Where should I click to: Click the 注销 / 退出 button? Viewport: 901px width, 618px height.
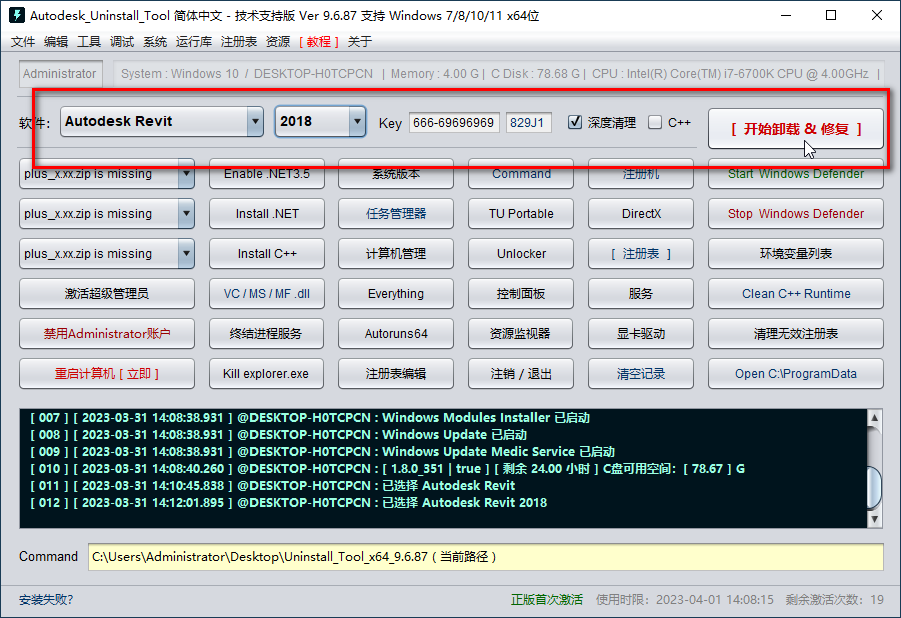[521, 374]
